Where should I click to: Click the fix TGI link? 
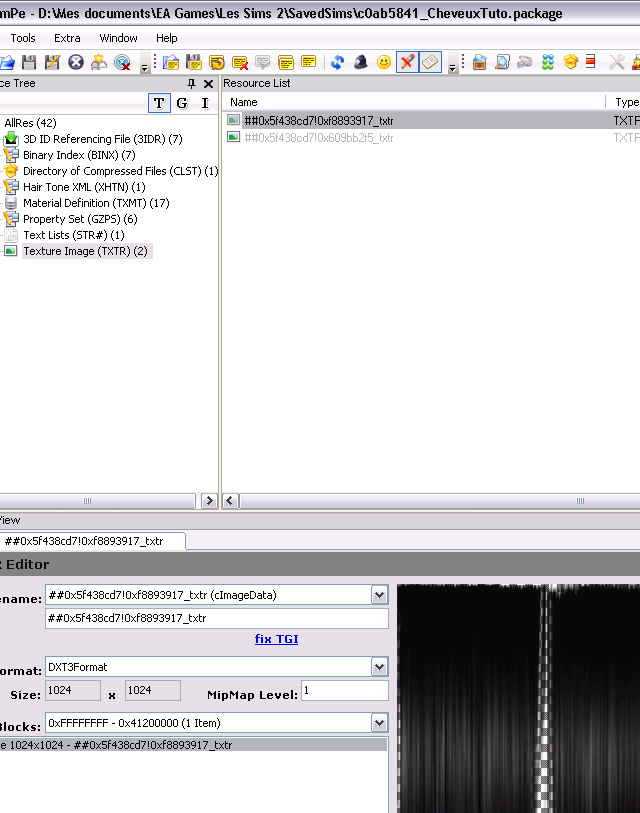click(276, 639)
